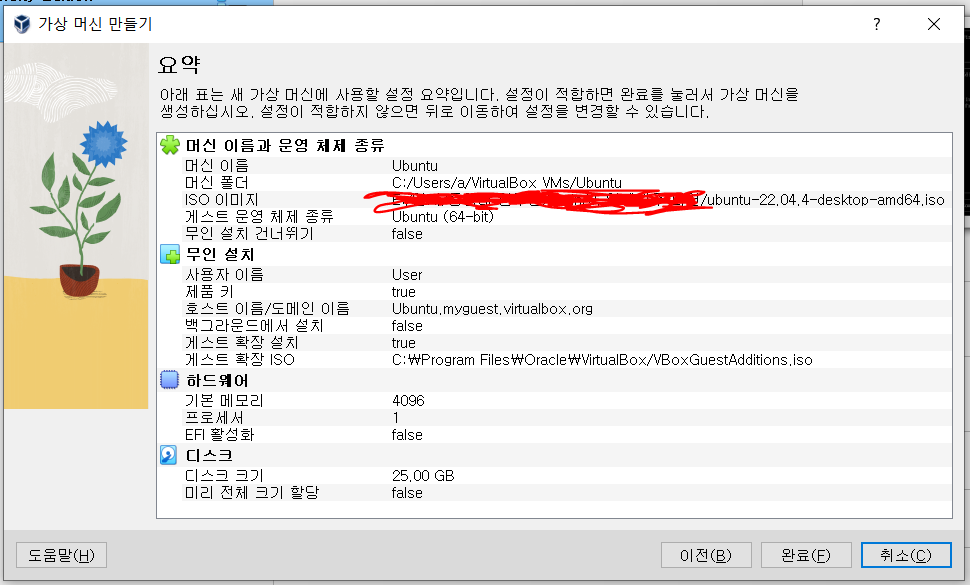Select the 디스크 section header
Screen dimensions: 970x585
[209, 456]
